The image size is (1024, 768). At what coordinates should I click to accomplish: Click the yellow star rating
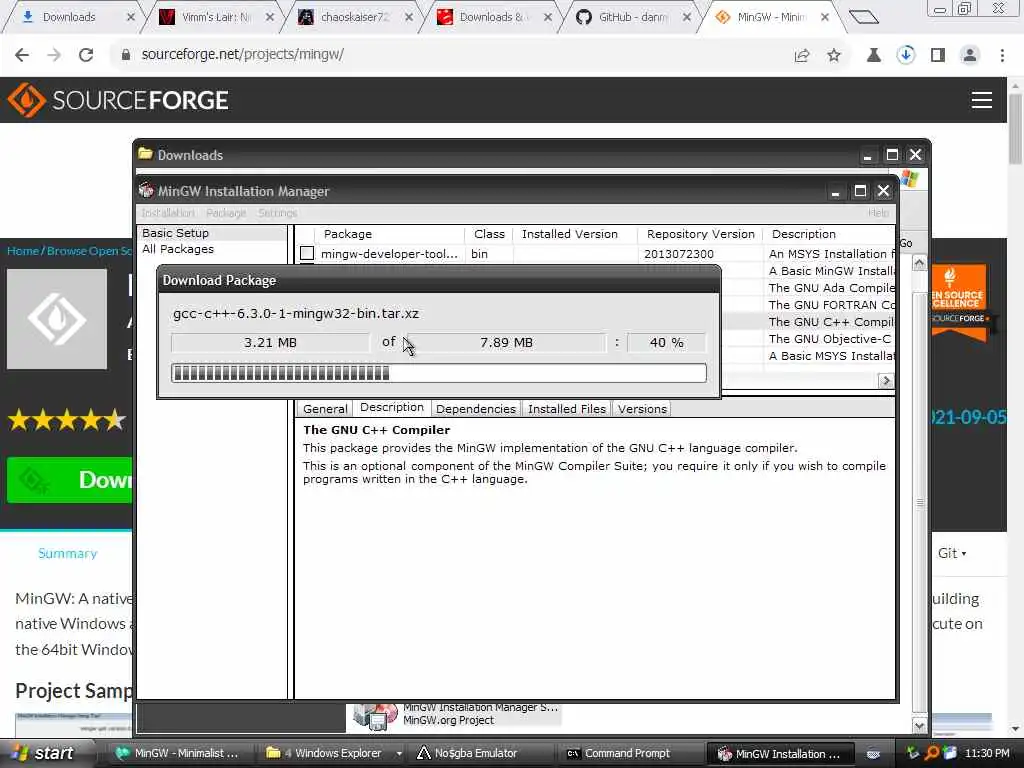point(67,419)
